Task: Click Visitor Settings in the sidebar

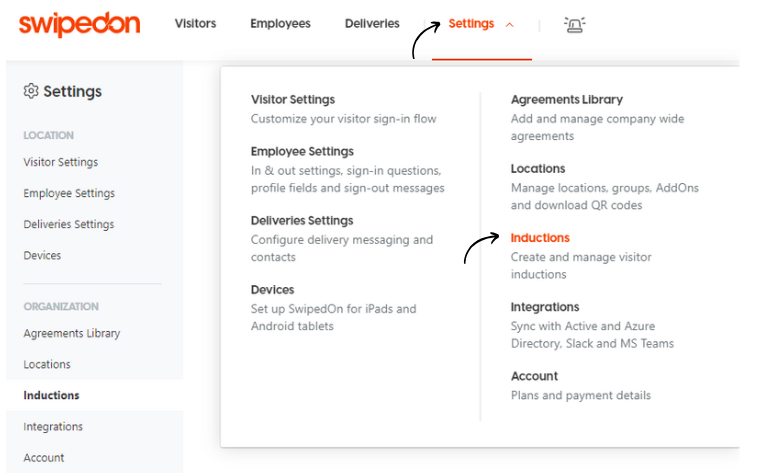Action: point(61,162)
